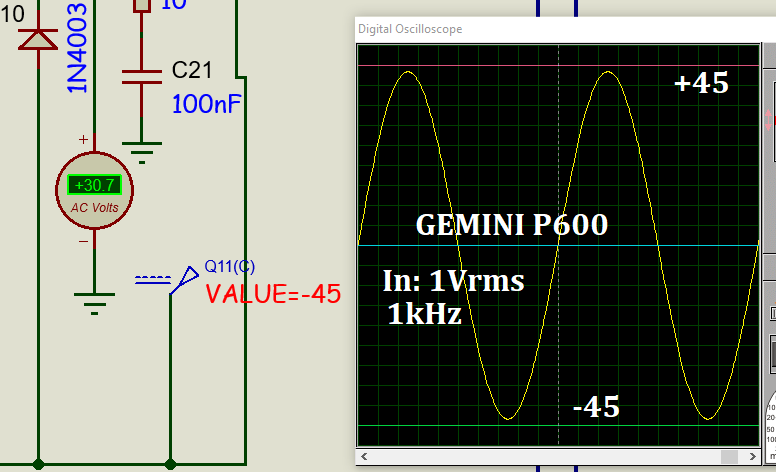Screen dimensions: 776x472
Task: Select the 1N4003 diode symbol
Action: [x=38, y=38]
